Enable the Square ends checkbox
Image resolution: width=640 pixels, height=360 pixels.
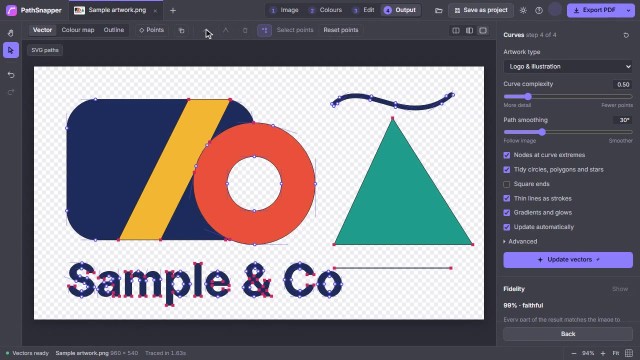pos(507,184)
